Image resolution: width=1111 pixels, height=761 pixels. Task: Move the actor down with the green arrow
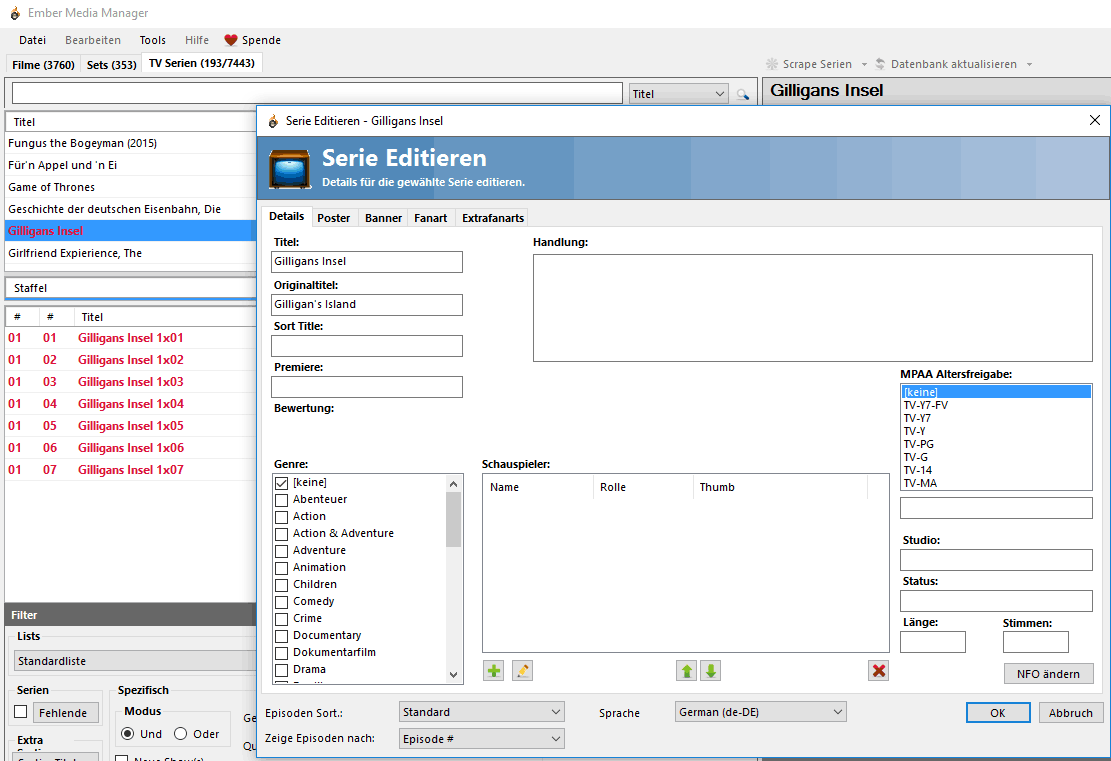pos(711,670)
